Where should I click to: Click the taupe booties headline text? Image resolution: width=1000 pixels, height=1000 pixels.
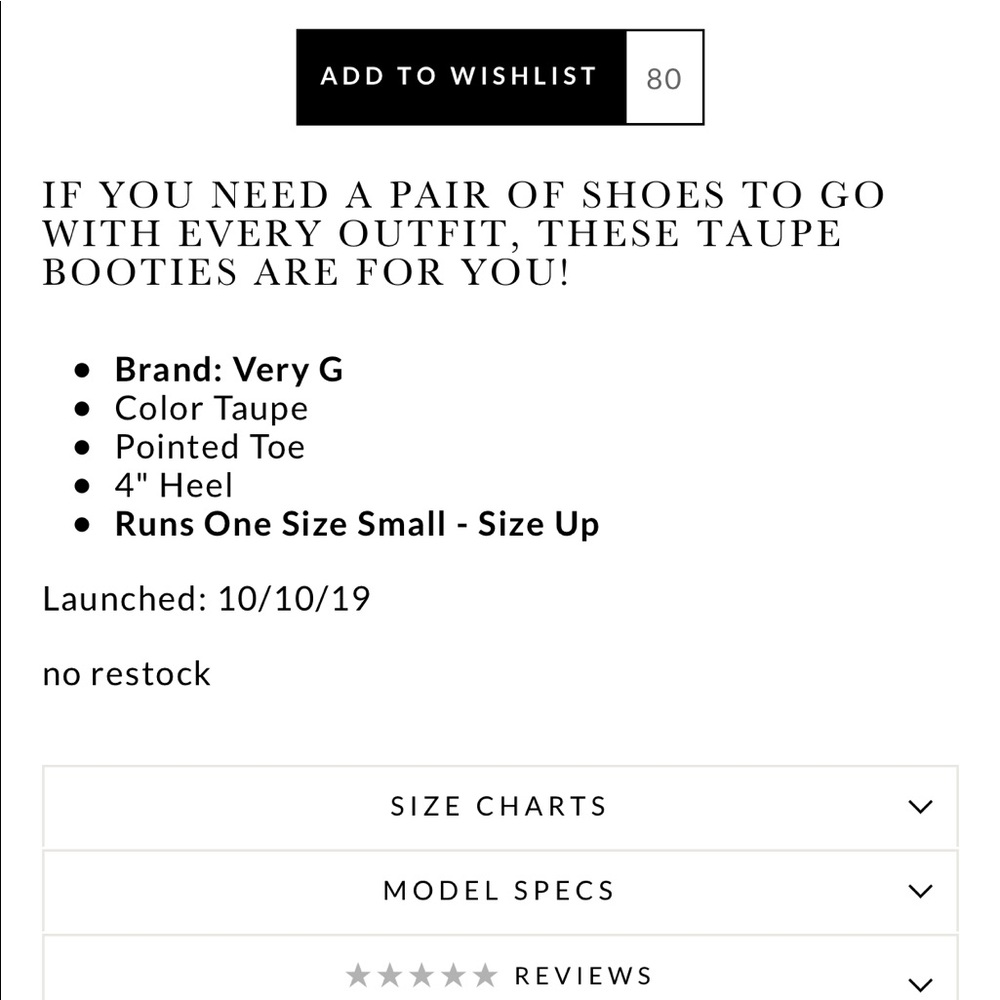(464, 233)
